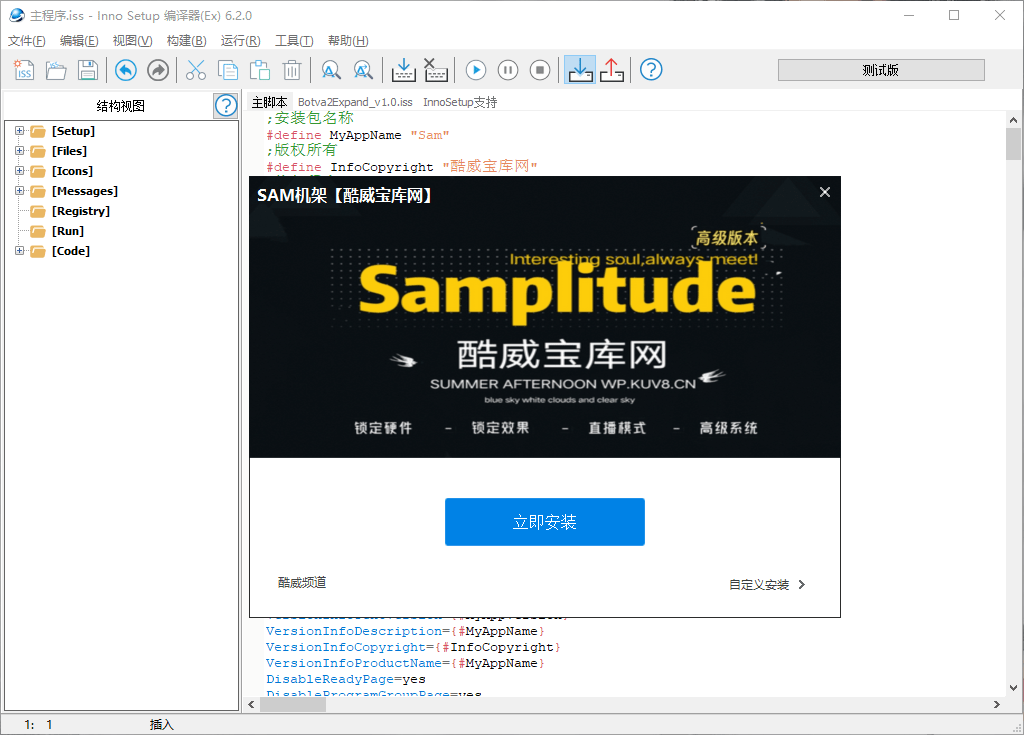Expand the [Code] tree node
1024x735 pixels.
coord(20,251)
